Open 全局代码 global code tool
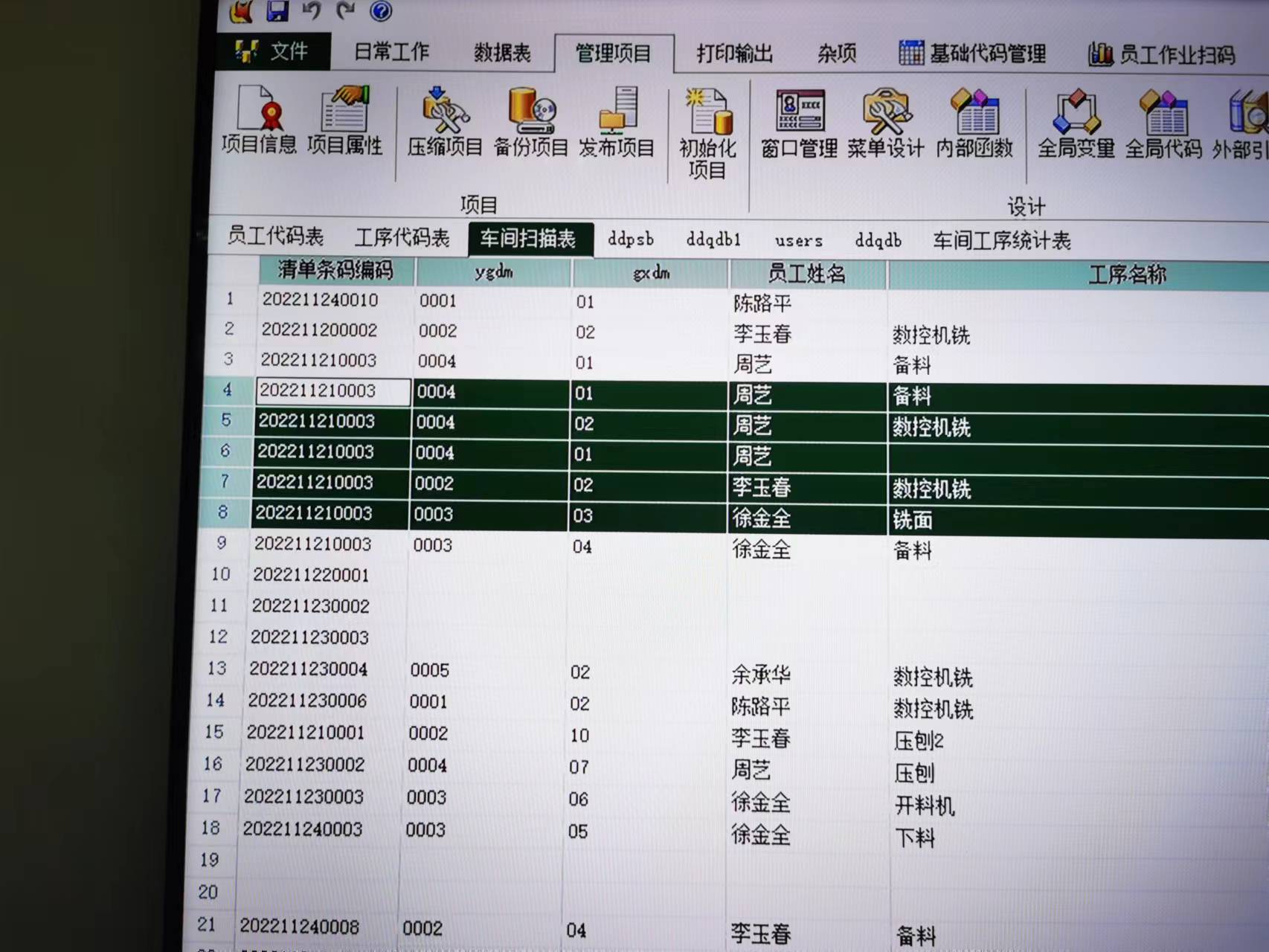Viewport: 1269px width, 952px height. (1163, 126)
